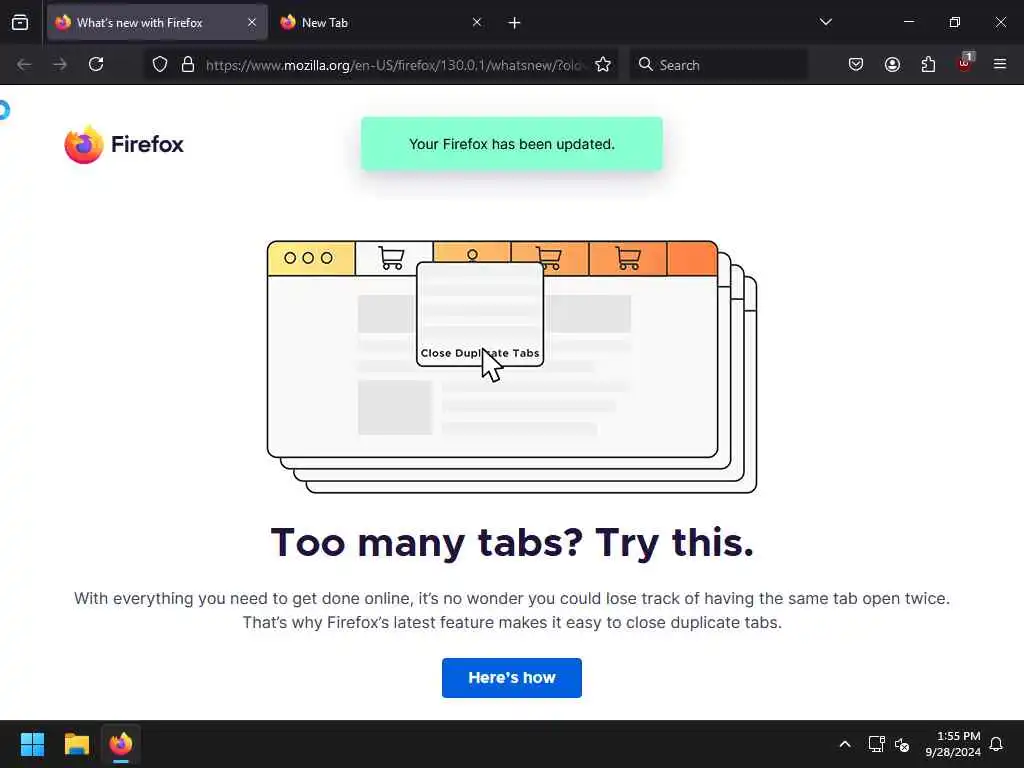Go forward one page
The height and width of the screenshot is (768, 1024).
coord(59,65)
